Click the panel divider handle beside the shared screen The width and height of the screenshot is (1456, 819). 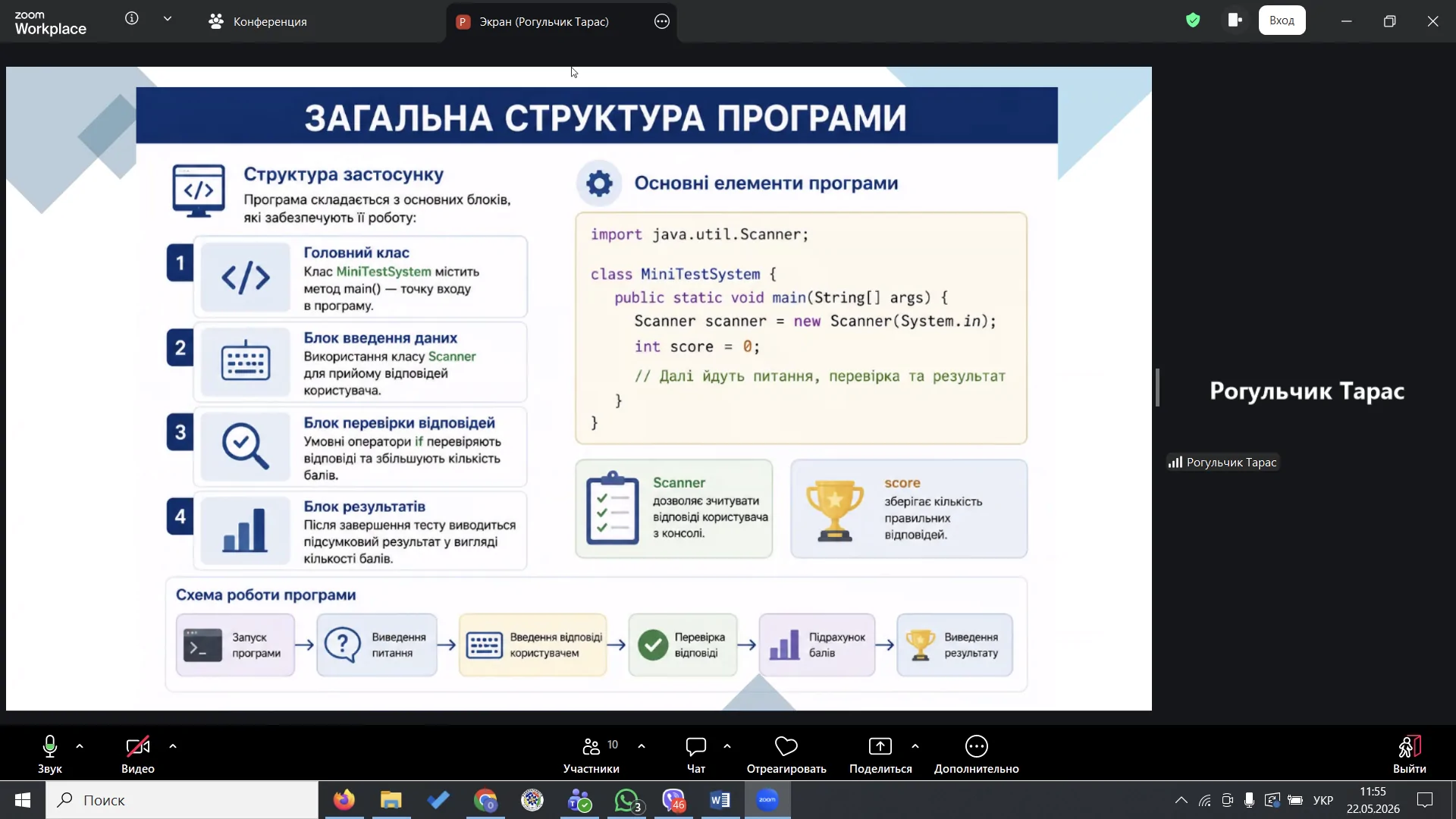(x=1157, y=388)
